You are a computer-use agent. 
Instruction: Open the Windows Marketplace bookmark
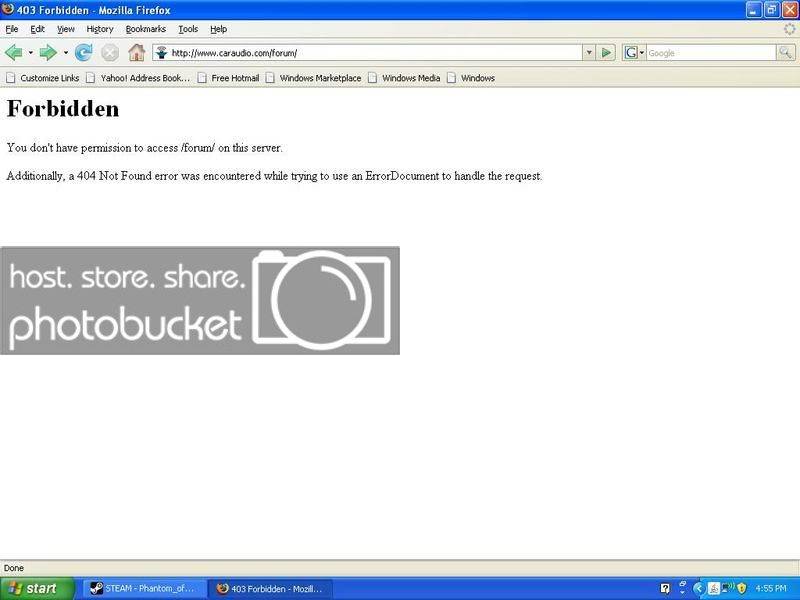pyautogui.click(x=314, y=78)
